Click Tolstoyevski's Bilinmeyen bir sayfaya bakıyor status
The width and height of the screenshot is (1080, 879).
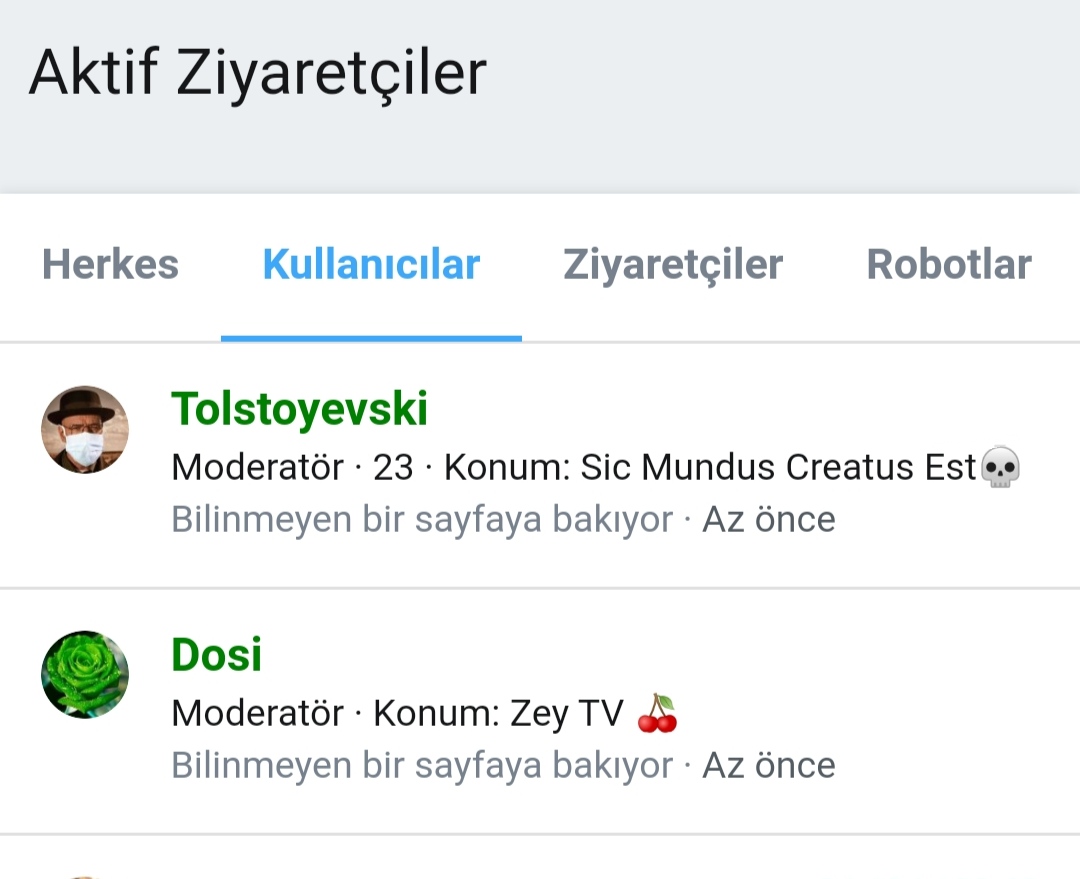coord(422,520)
